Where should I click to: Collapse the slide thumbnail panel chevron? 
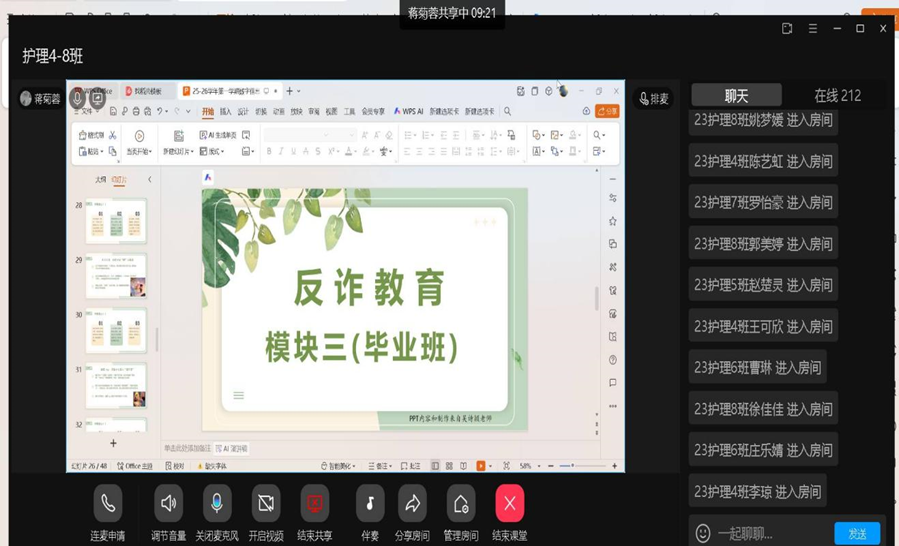[150, 180]
